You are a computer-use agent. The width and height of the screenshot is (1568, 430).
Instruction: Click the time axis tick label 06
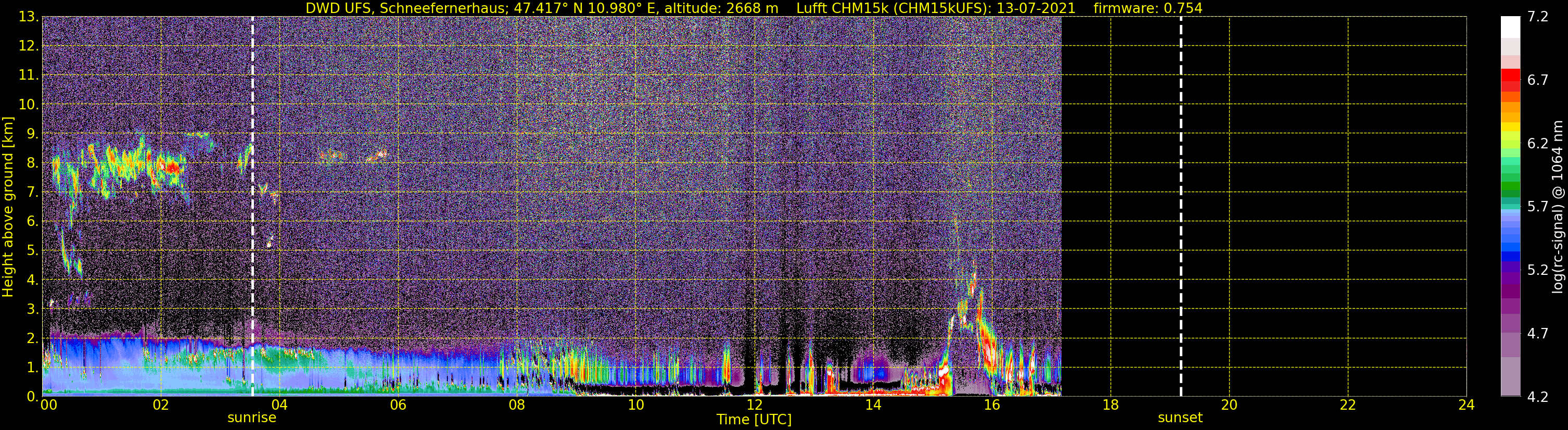pyautogui.click(x=398, y=405)
